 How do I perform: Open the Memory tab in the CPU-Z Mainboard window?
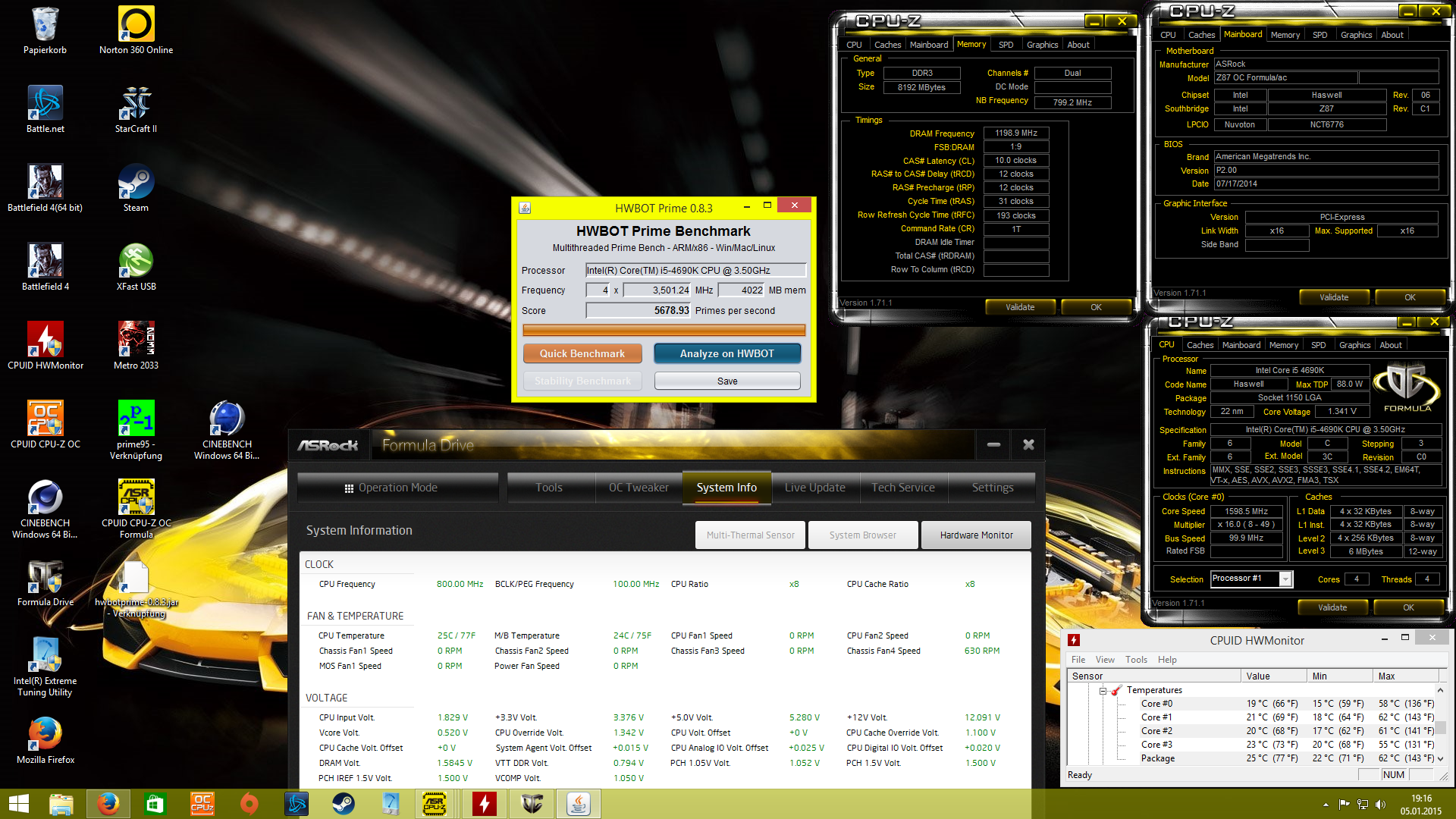point(1285,35)
